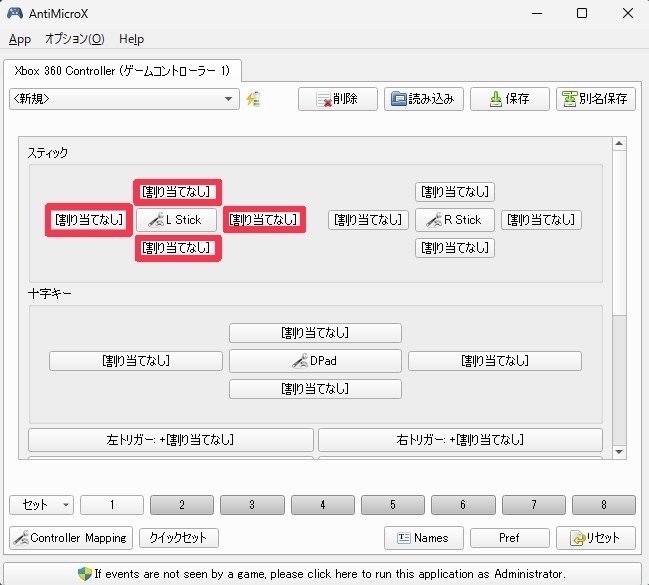The image size is (649, 585).
Task: Click the Names toggle button
Action: point(424,538)
